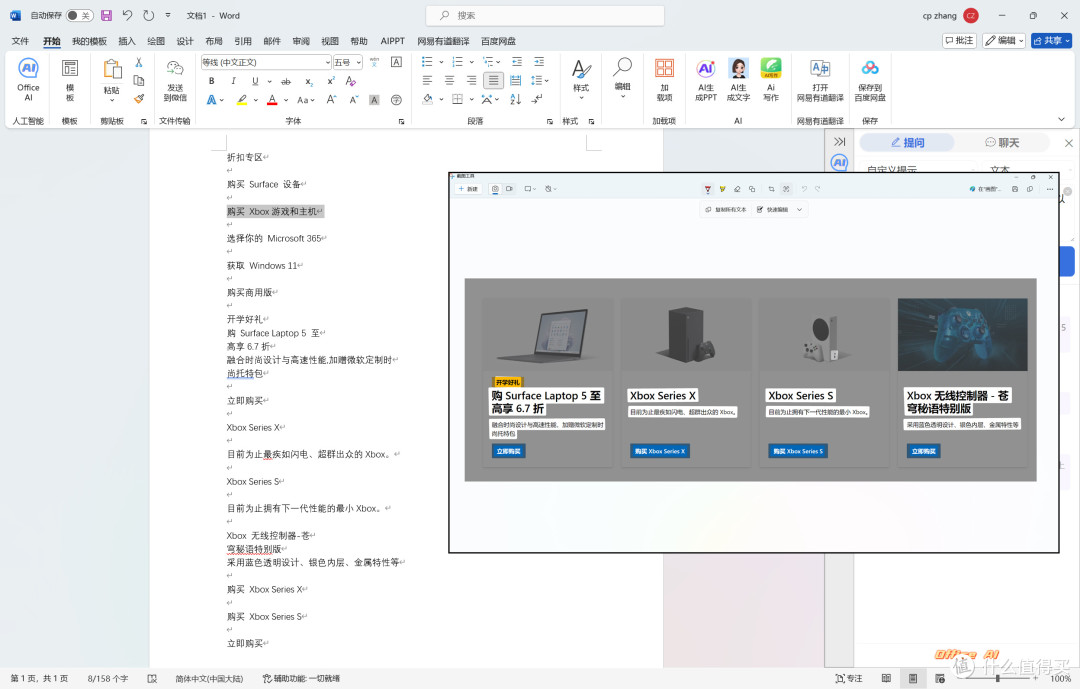The height and width of the screenshot is (689, 1080).
Task: Switch to the 设计 ribbon tab
Action: coord(185,41)
